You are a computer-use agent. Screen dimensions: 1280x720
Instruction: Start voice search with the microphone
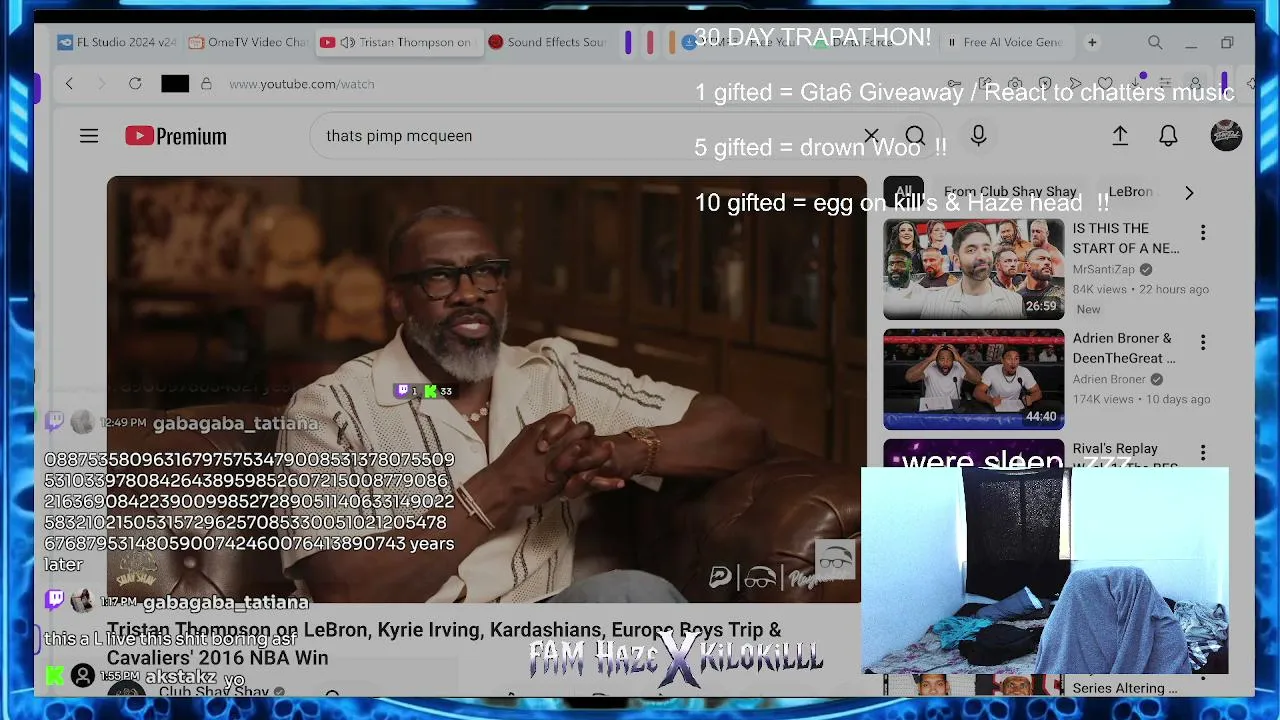[978, 136]
